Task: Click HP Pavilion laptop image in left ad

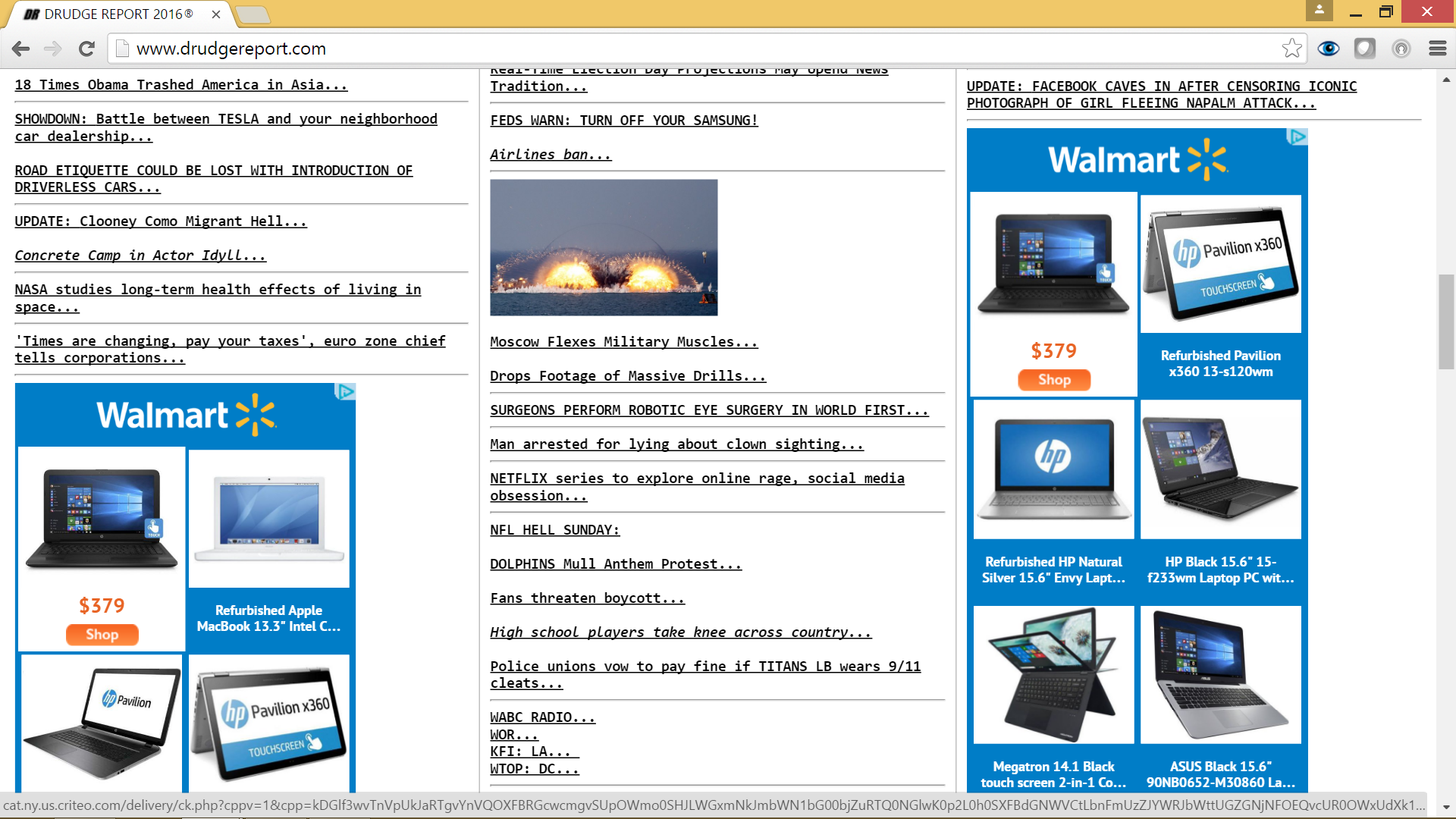Action: (x=102, y=724)
